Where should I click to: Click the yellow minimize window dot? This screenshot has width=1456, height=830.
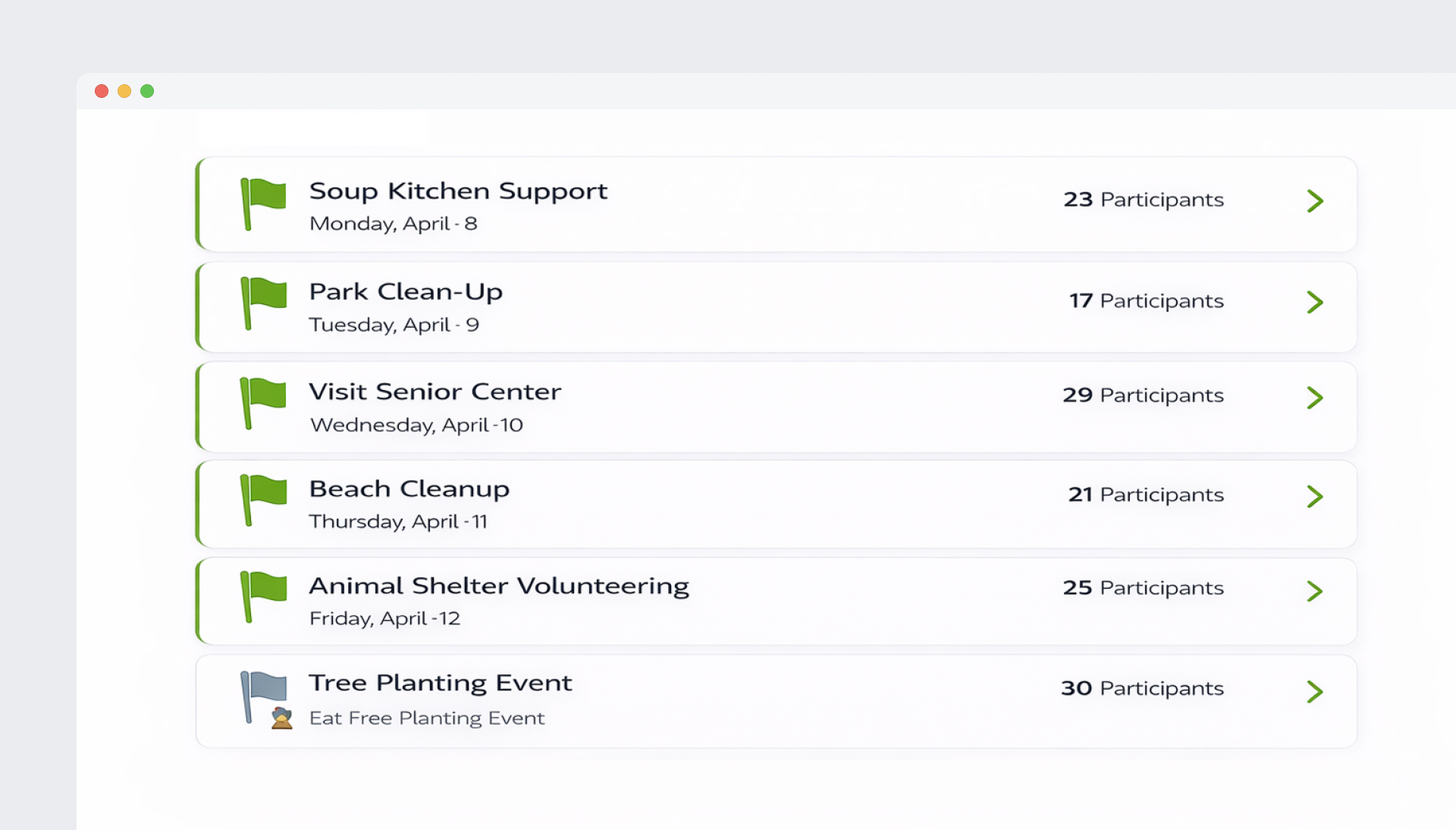tap(124, 91)
